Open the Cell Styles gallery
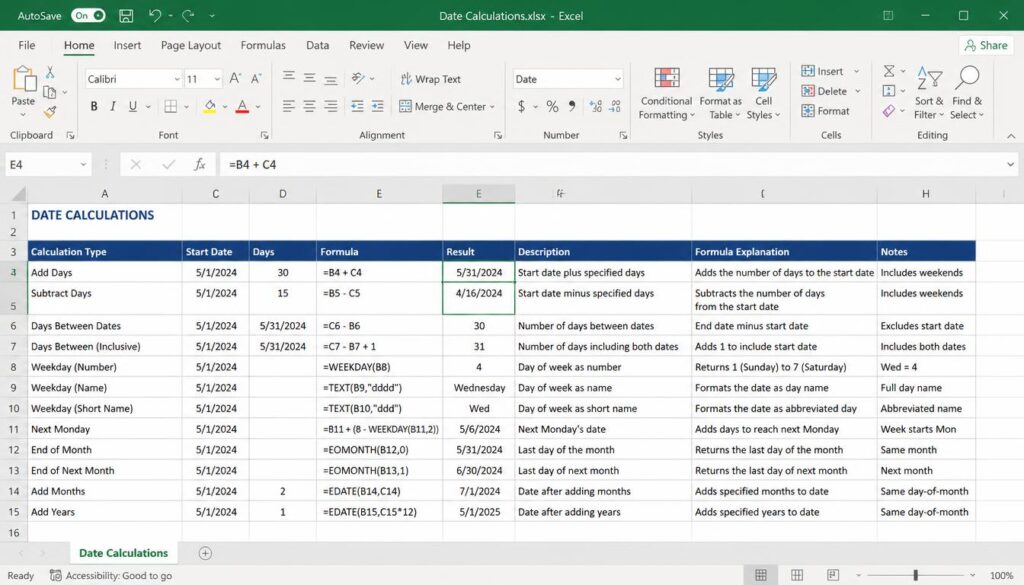The width and height of the screenshot is (1024, 585). point(763,93)
